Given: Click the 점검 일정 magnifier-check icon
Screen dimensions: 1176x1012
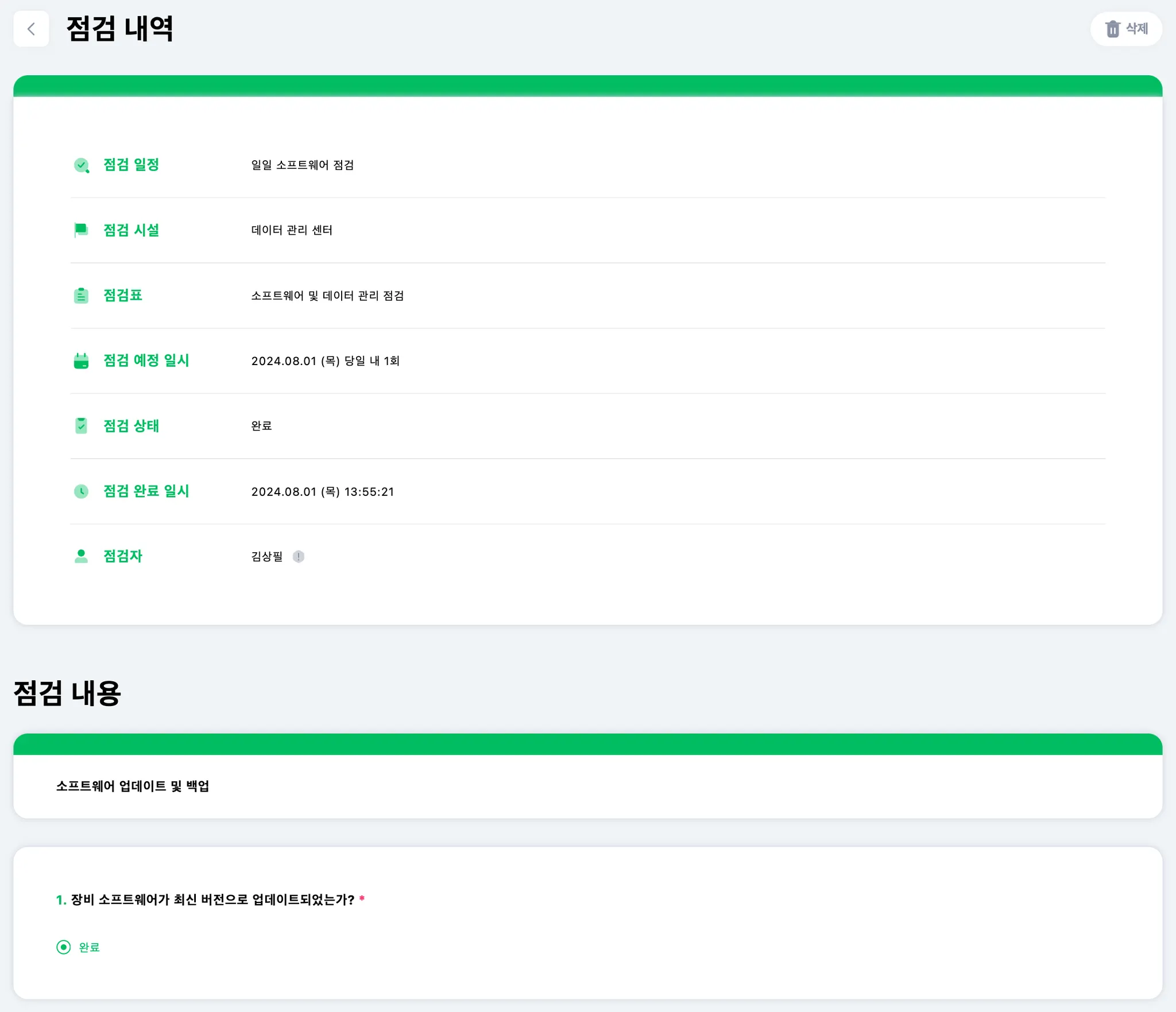Looking at the screenshot, I should (x=82, y=165).
